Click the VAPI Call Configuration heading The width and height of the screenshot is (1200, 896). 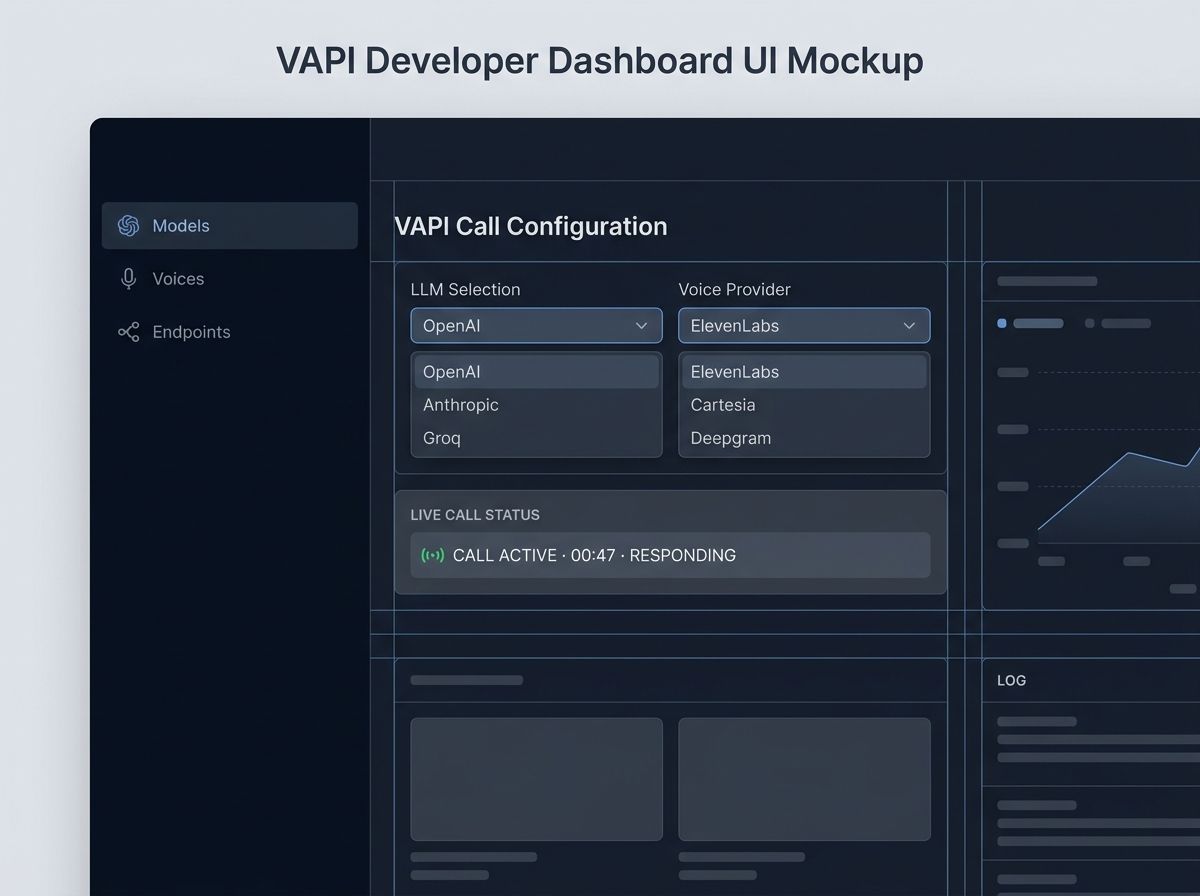coord(531,226)
